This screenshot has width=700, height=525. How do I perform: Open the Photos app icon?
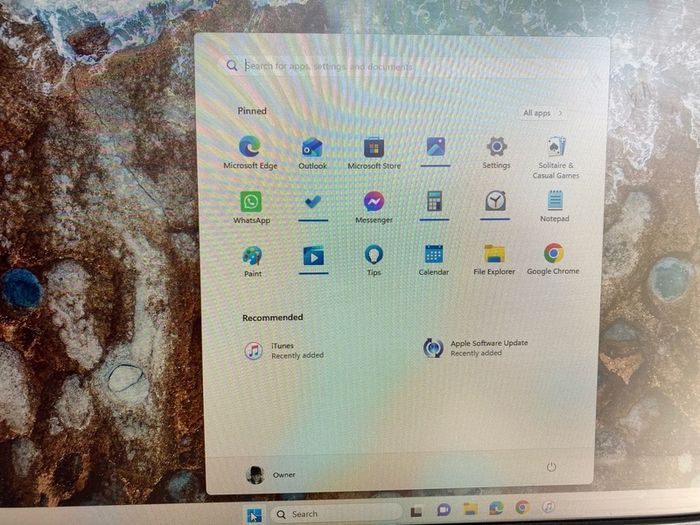coord(435,147)
